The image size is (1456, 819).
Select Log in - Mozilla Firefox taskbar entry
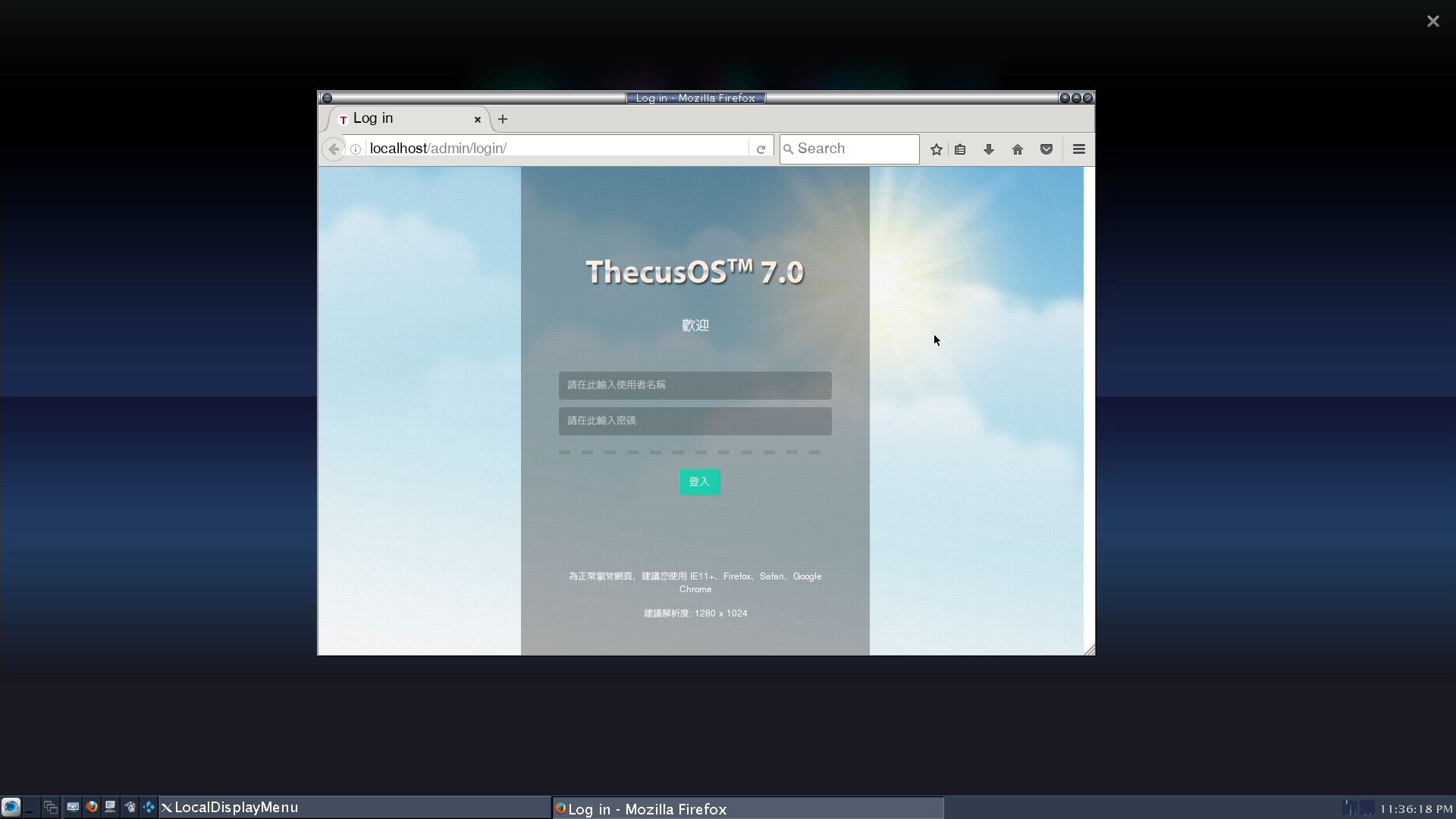click(x=748, y=808)
